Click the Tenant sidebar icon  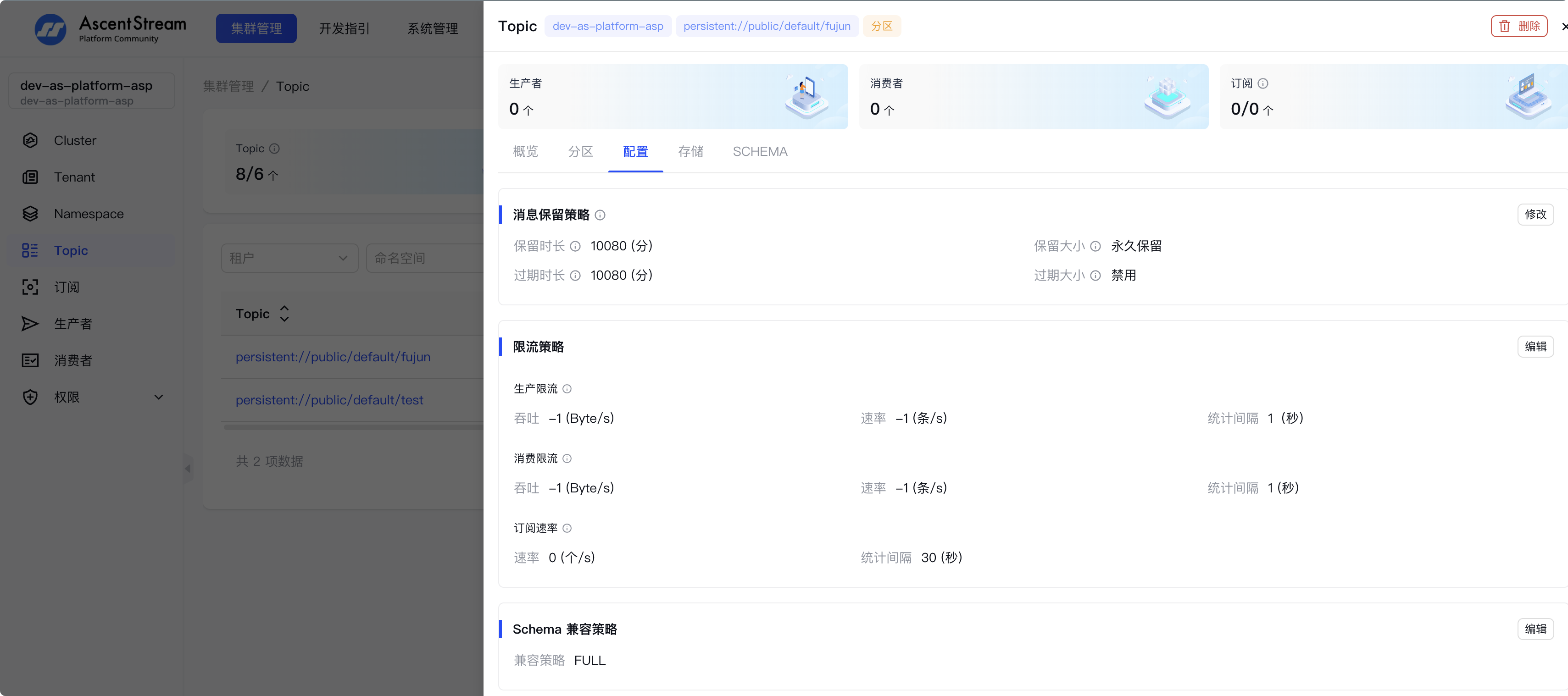click(30, 177)
